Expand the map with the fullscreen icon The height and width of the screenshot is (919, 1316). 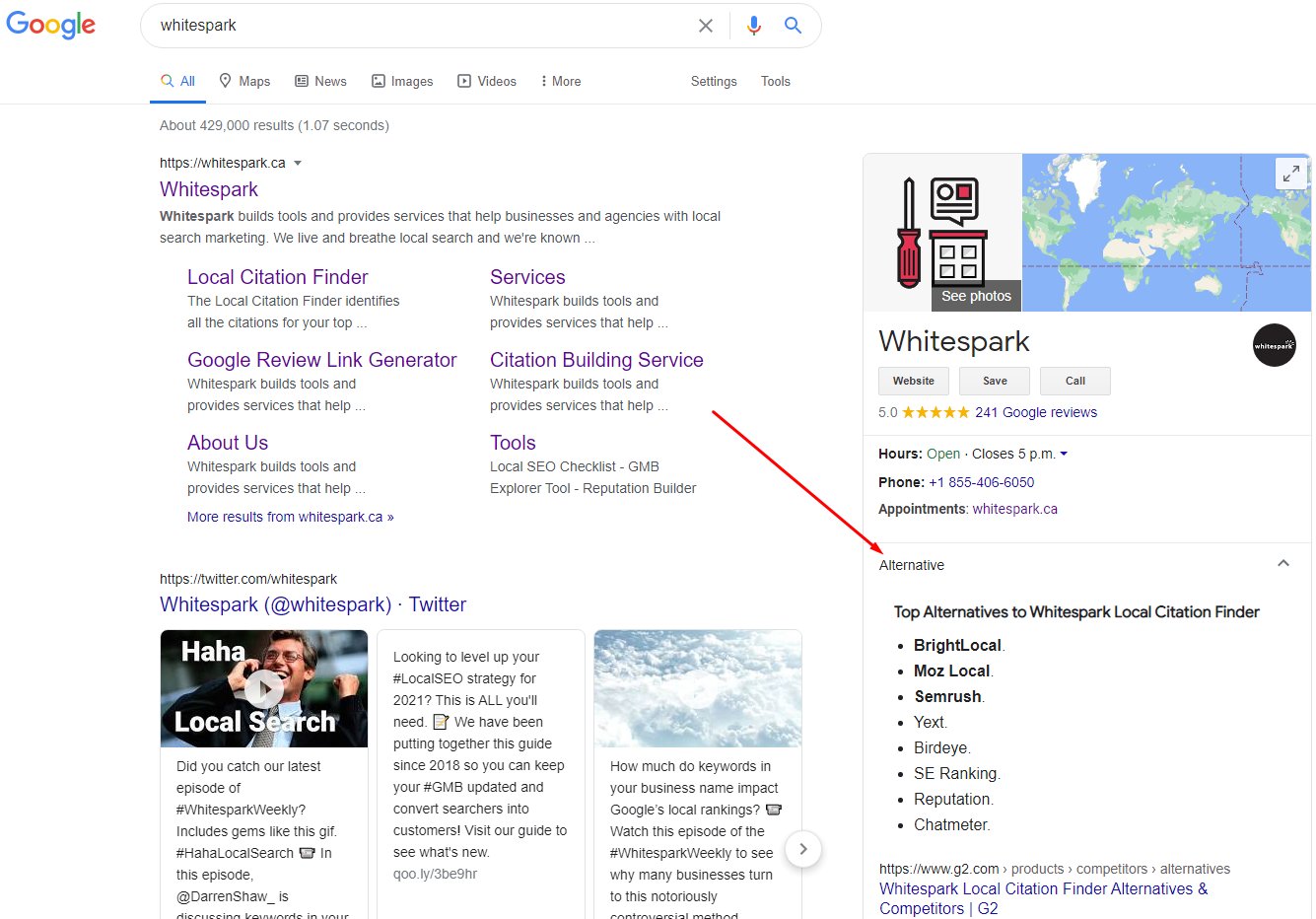click(1290, 175)
